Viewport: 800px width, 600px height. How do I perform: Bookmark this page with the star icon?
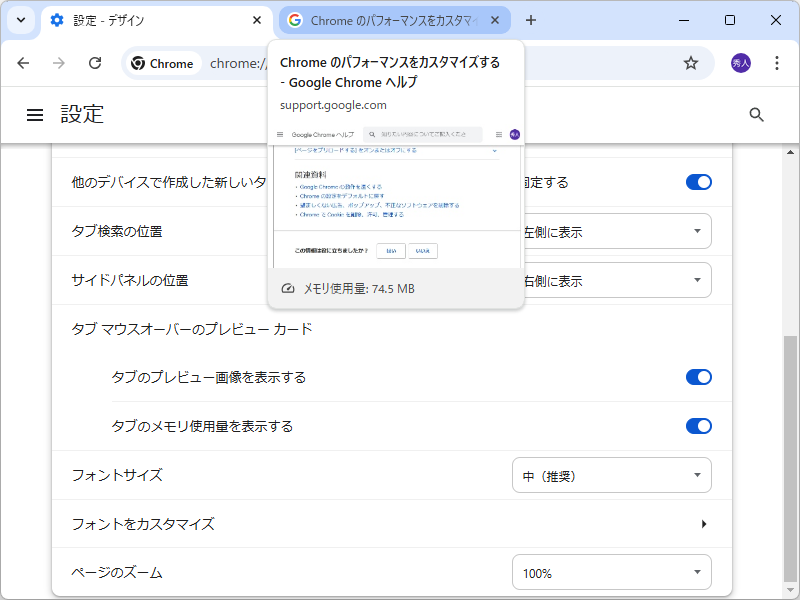tap(691, 62)
